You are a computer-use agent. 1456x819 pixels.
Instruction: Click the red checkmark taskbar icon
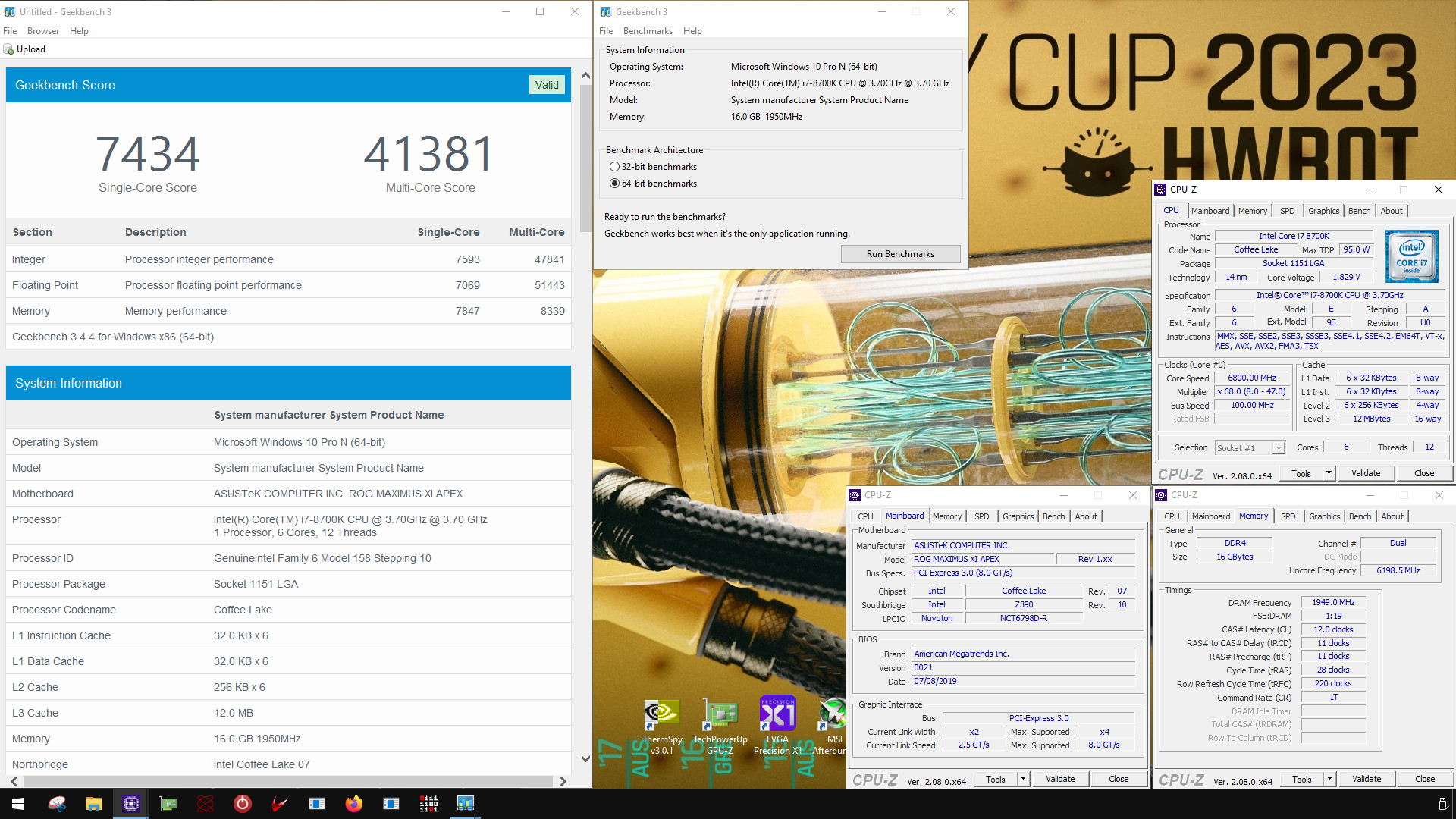(x=280, y=804)
